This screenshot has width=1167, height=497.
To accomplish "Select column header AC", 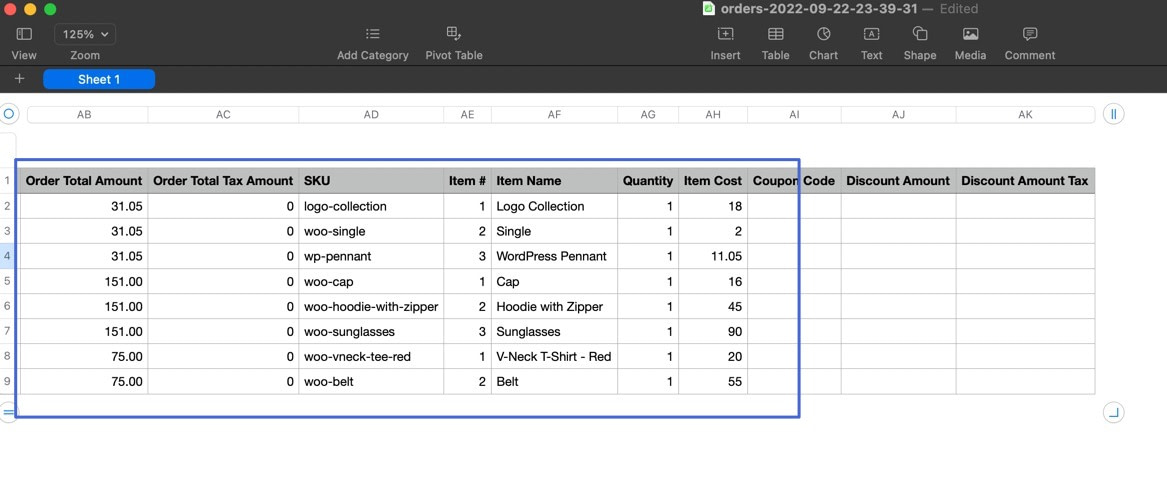I will pos(223,115).
